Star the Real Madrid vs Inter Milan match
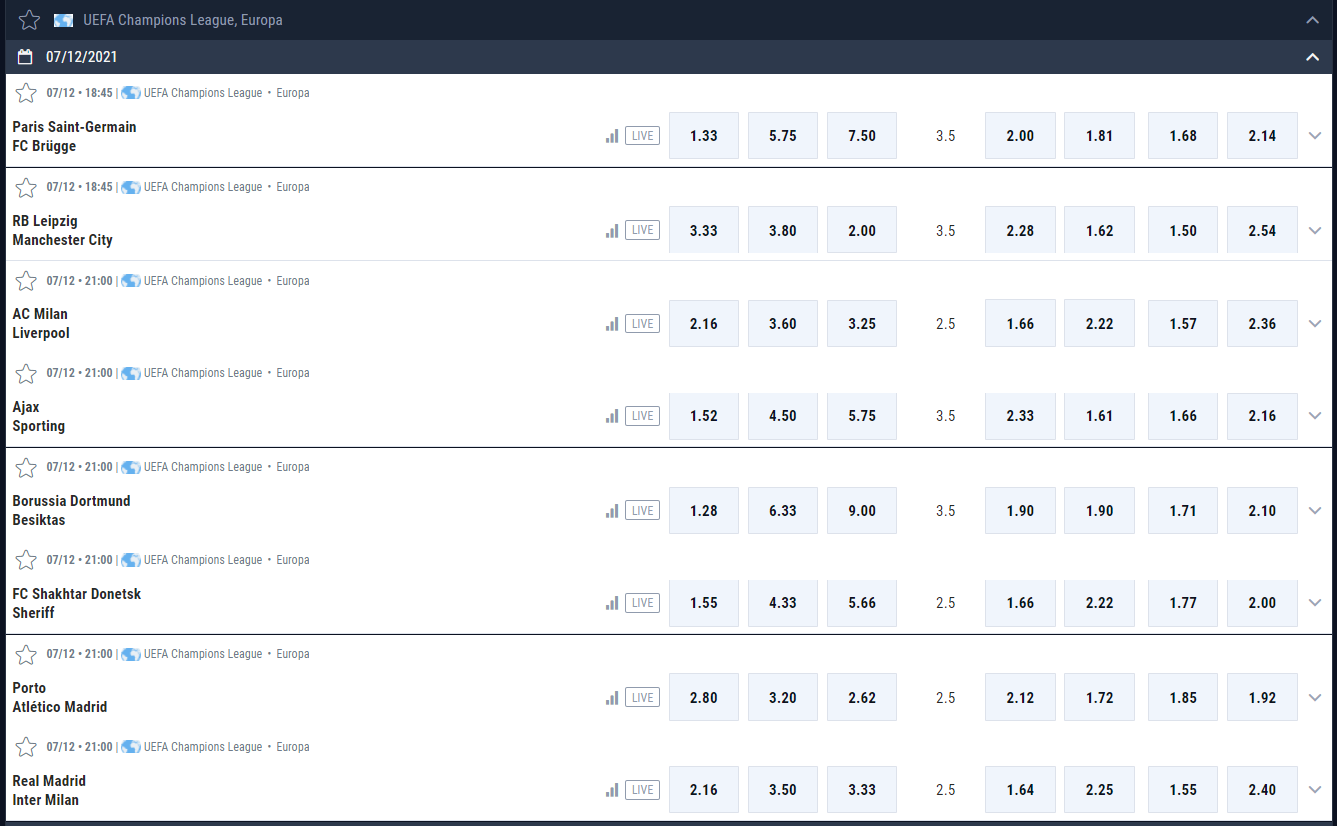This screenshot has width=1337, height=826. [27, 747]
